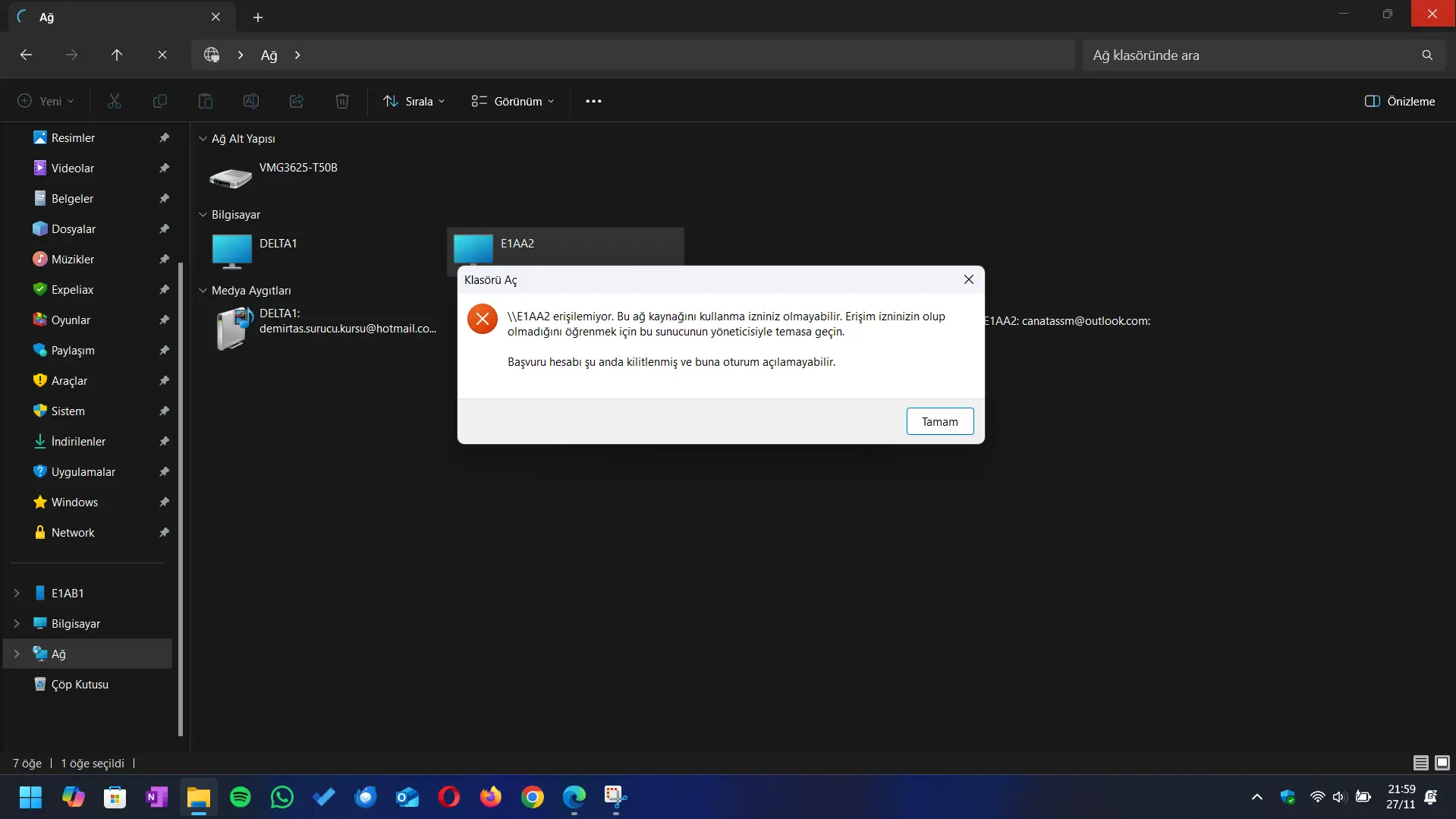
Task: Click Tamam to dismiss the error dialog
Action: click(939, 421)
